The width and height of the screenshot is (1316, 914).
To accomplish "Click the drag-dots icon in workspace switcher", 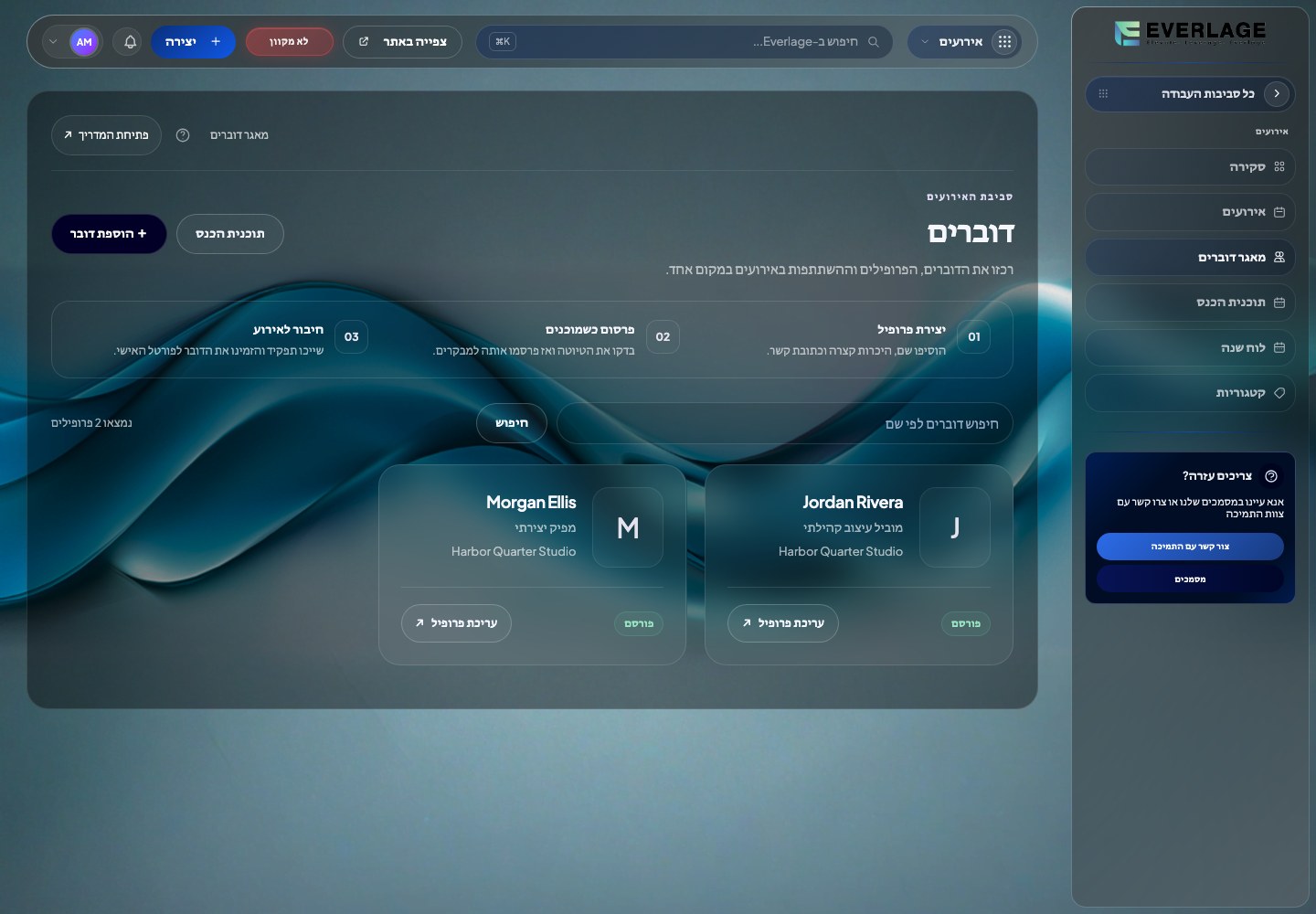I will coord(1103,93).
